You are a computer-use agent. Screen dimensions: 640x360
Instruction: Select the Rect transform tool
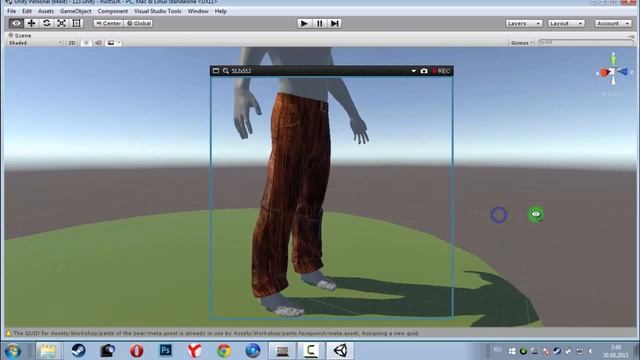(x=76, y=23)
